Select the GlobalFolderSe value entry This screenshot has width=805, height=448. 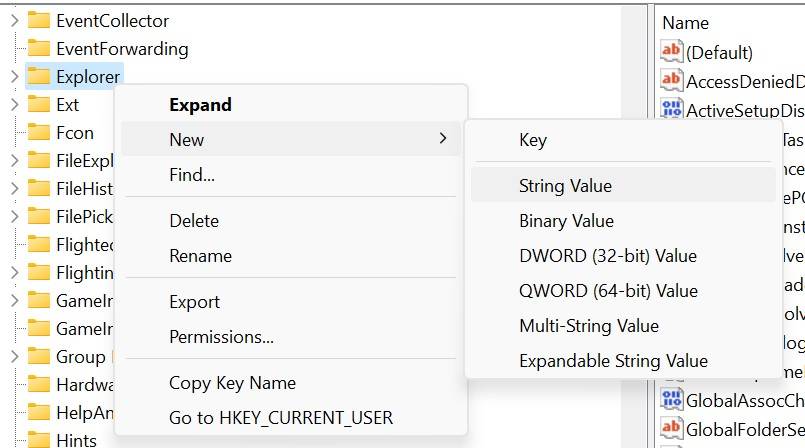click(745, 429)
